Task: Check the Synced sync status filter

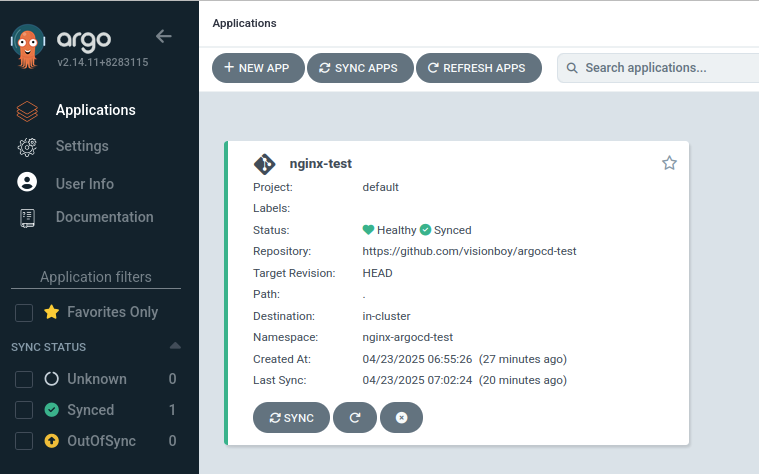Action: pos(24,410)
